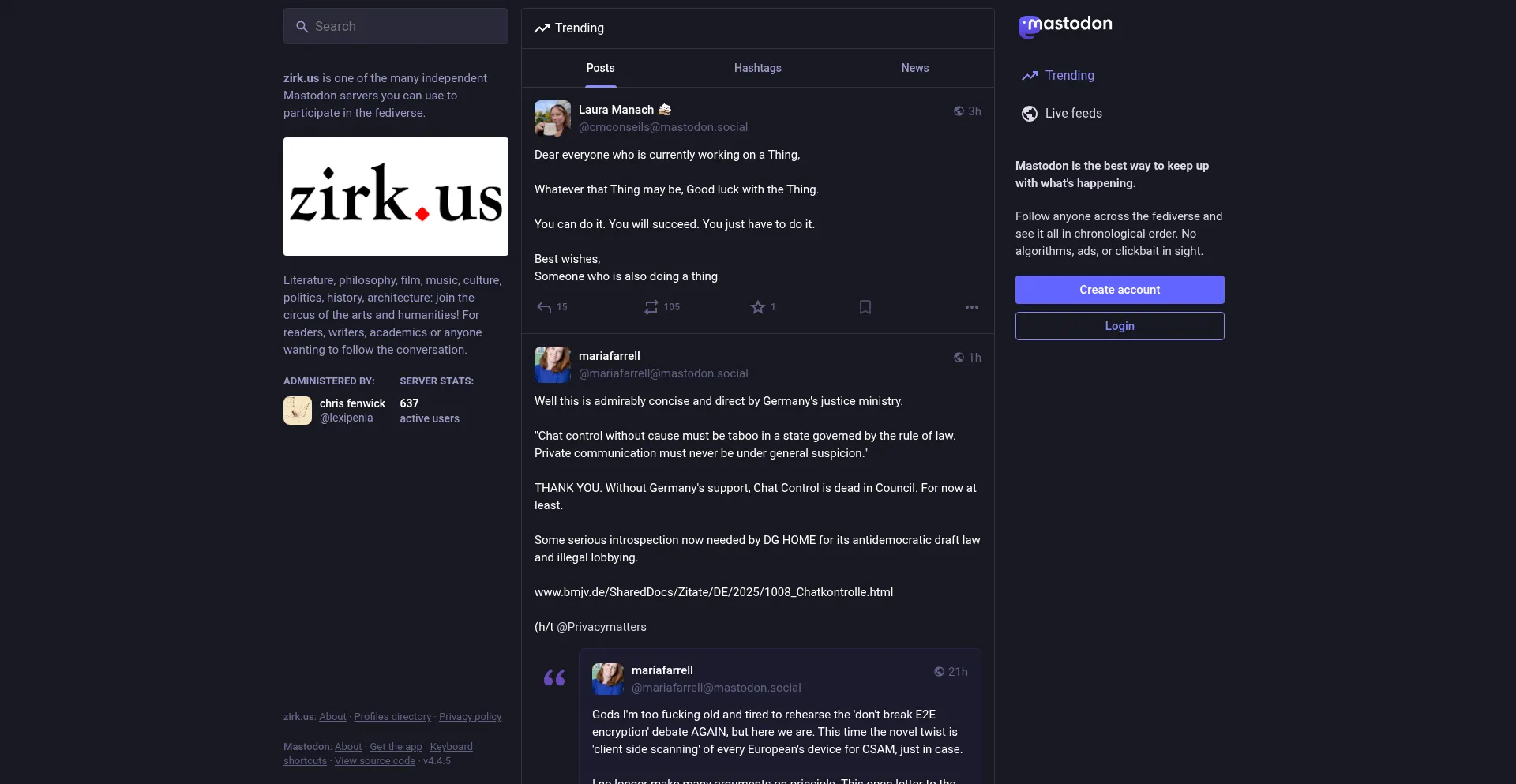Click the Create account button
This screenshot has height=784, width=1516.
point(1120,290)
